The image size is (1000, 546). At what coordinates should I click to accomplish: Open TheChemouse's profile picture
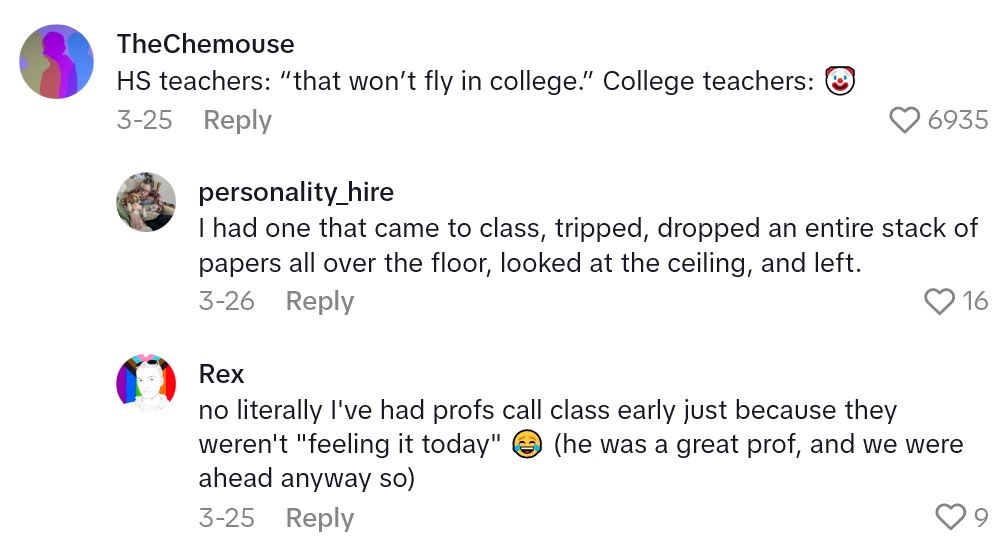click(57, 62)
